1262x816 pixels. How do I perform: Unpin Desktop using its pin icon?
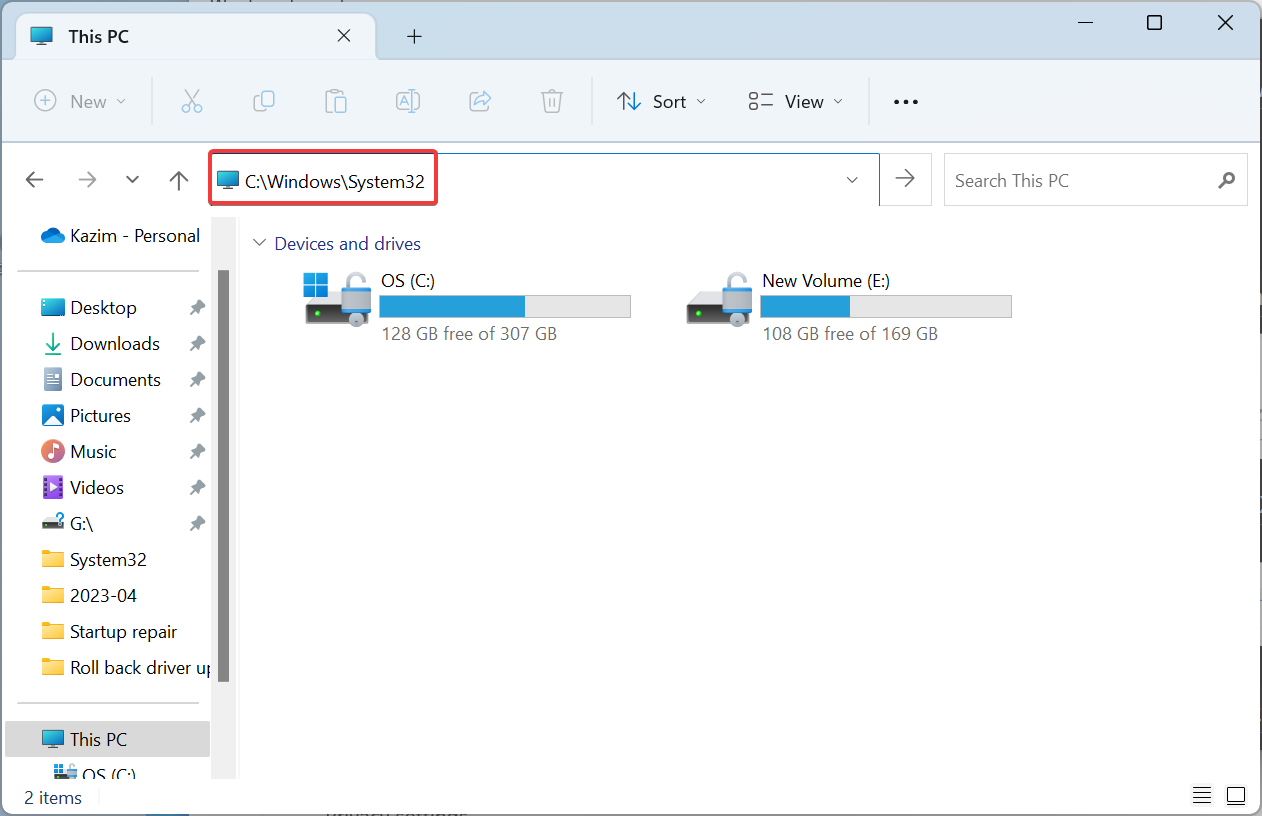(197, 308)
